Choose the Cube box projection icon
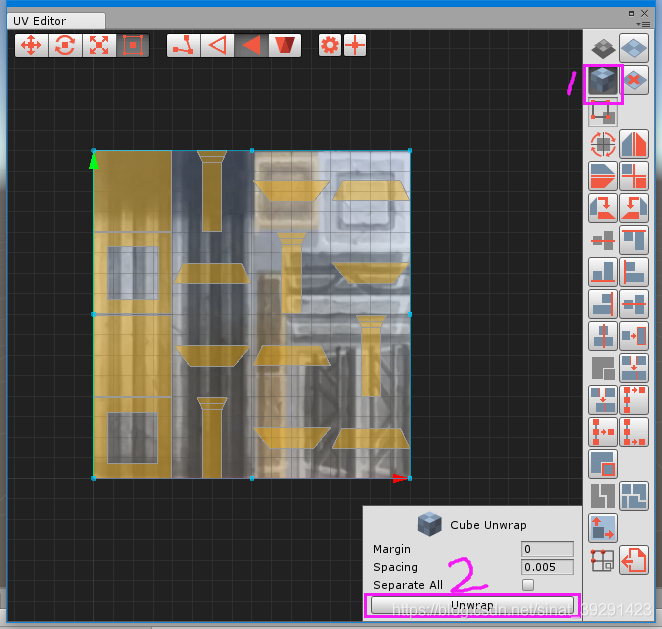 pyautogui.click(x=603, y=80)
